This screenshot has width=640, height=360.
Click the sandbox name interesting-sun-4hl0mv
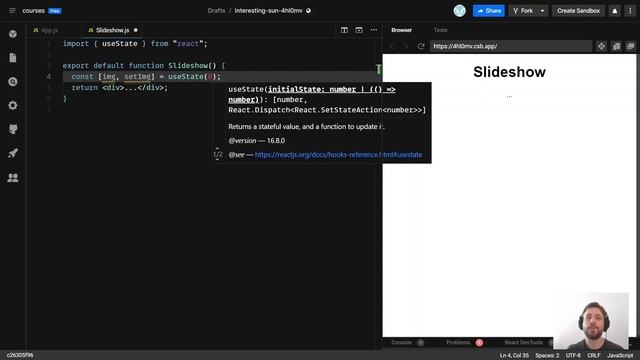click(268, 11)
